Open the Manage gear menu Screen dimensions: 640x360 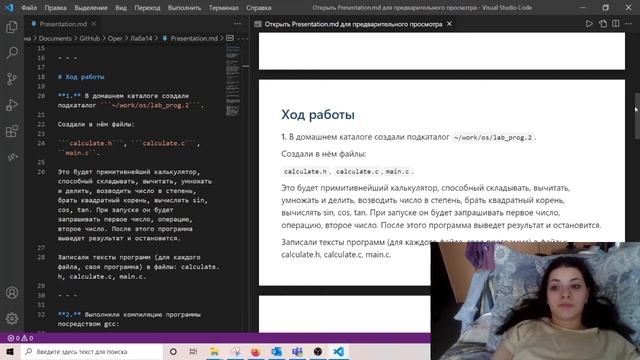pyautogui.click(x=12, y=318)
